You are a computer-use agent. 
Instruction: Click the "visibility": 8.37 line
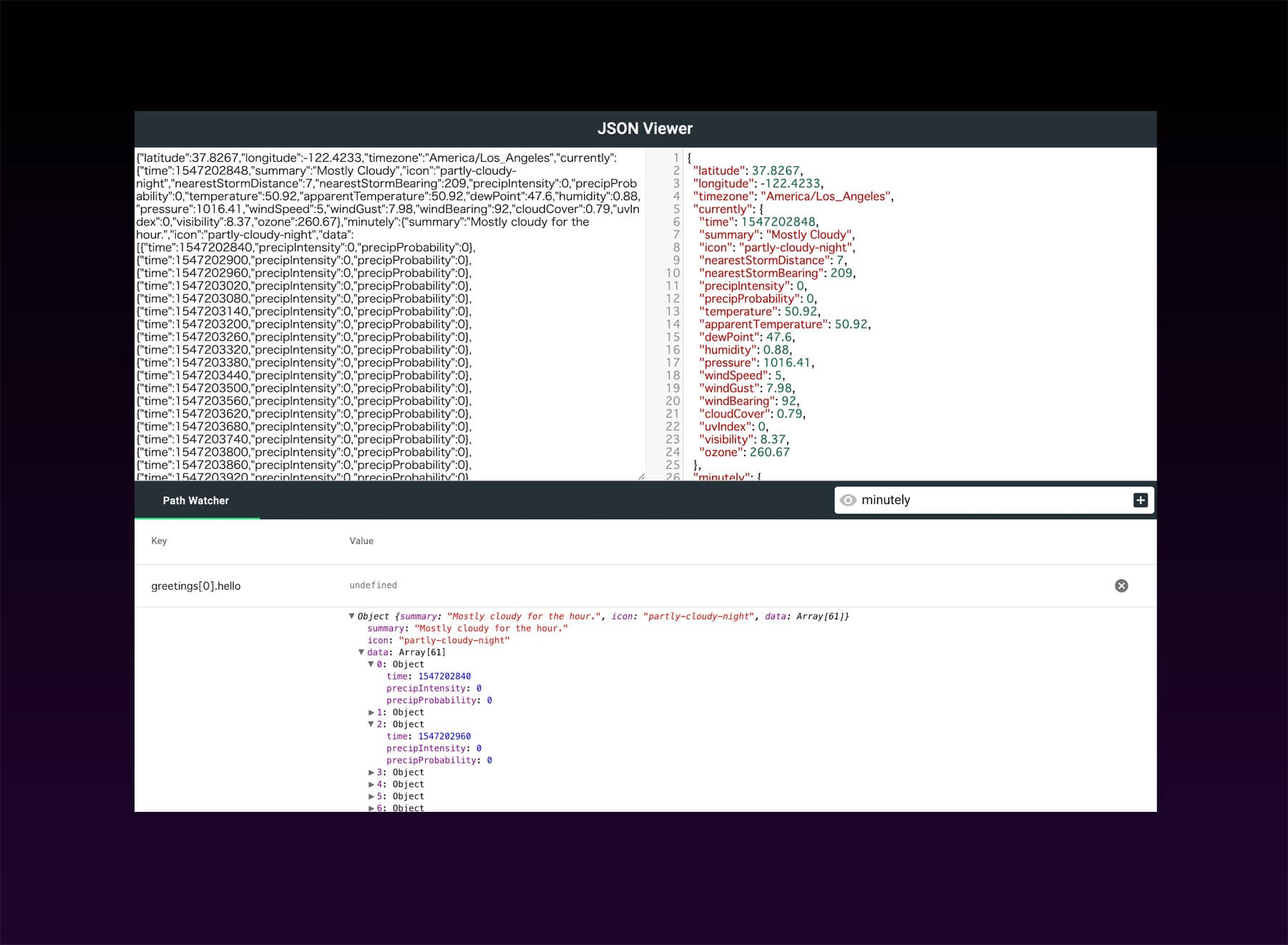coord(743,440)
